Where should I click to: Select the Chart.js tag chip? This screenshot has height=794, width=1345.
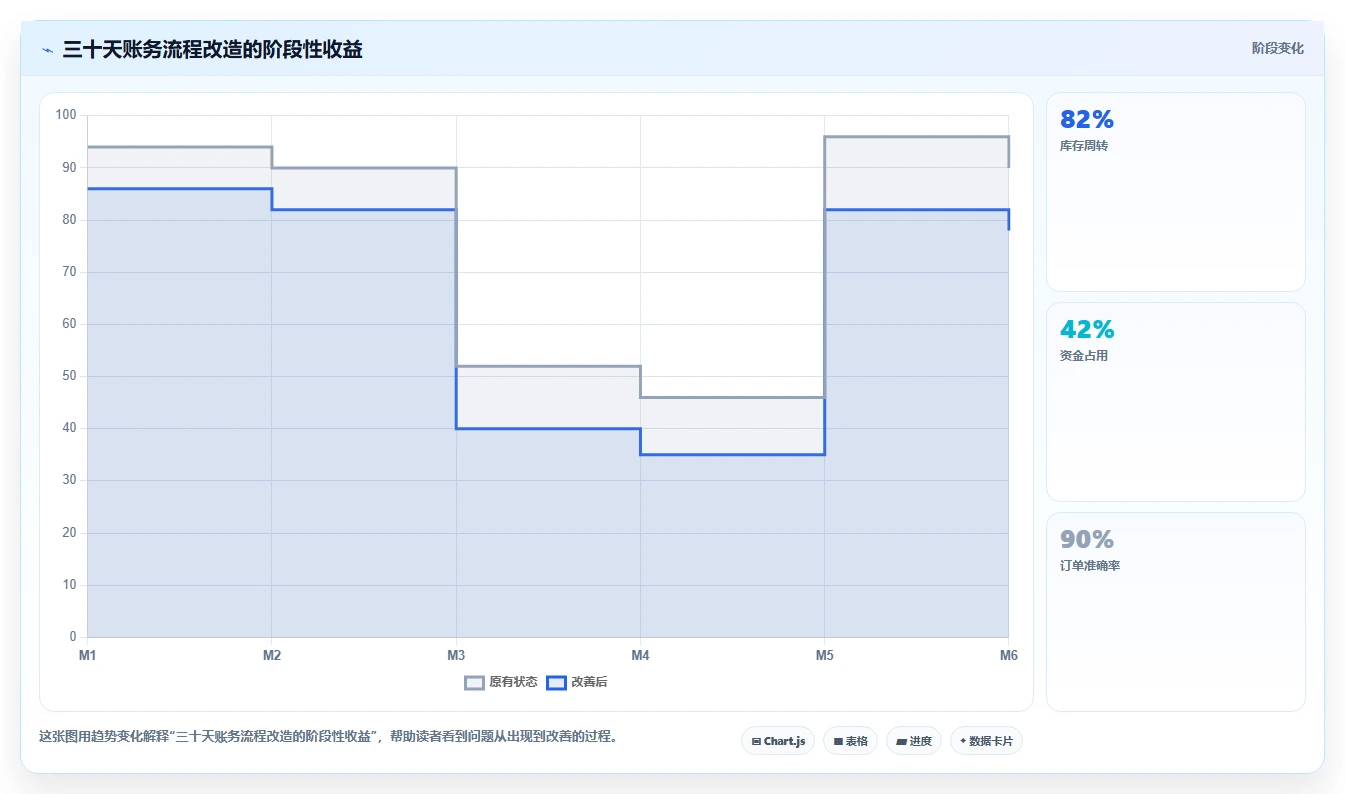coord(778,741)
